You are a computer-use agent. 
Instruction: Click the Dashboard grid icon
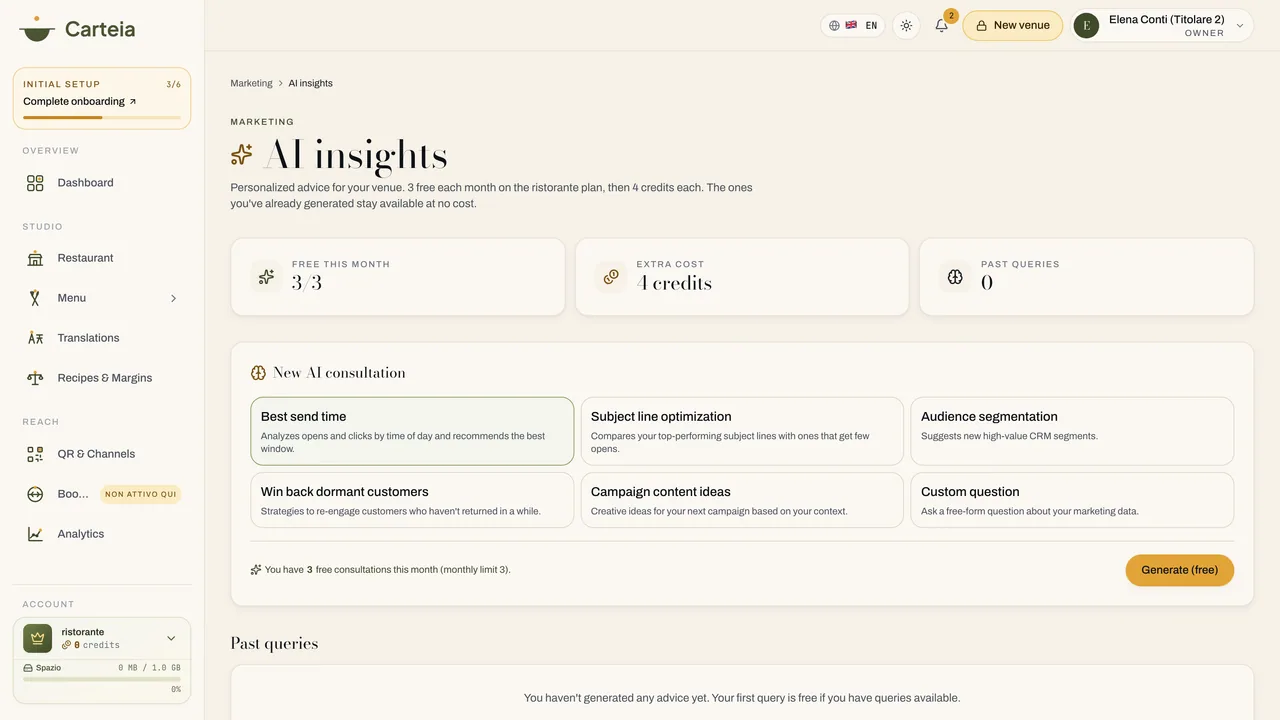[x=35, y=183]
